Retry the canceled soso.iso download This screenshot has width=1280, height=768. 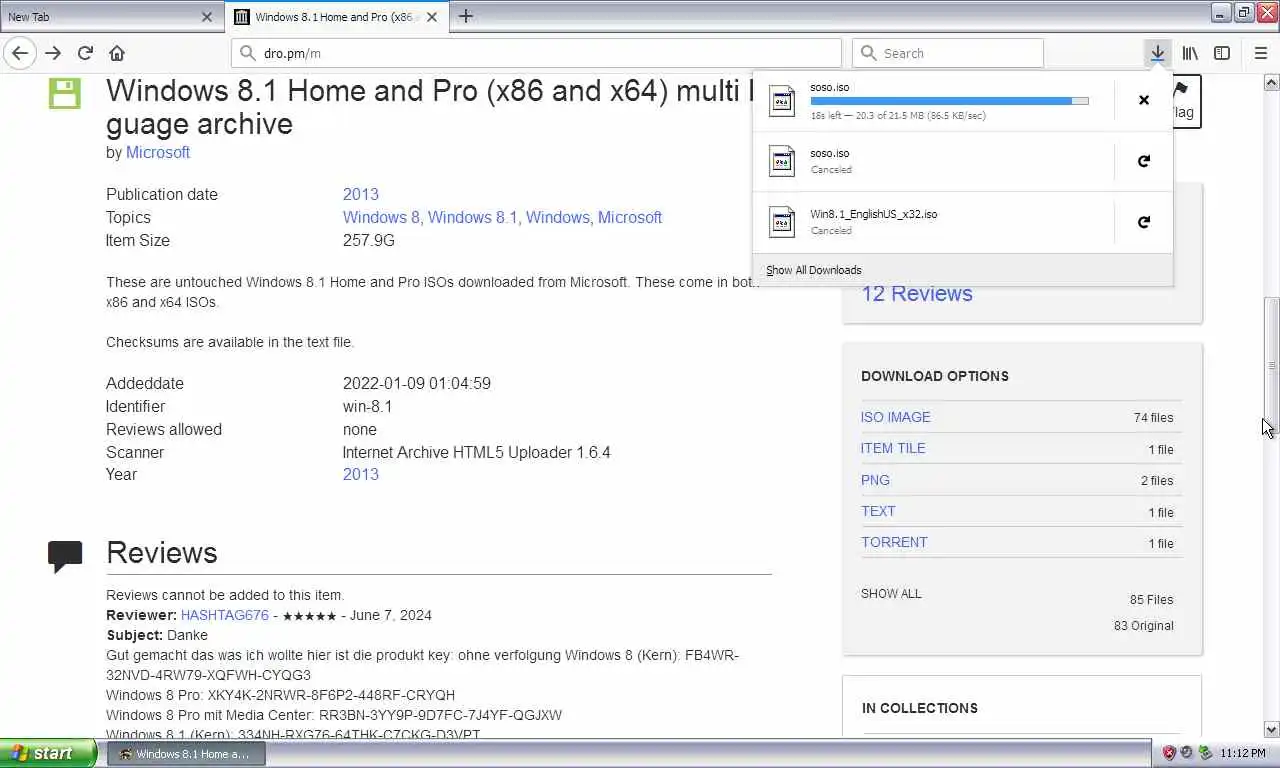pyautogui.click(x=1144, y=161)
